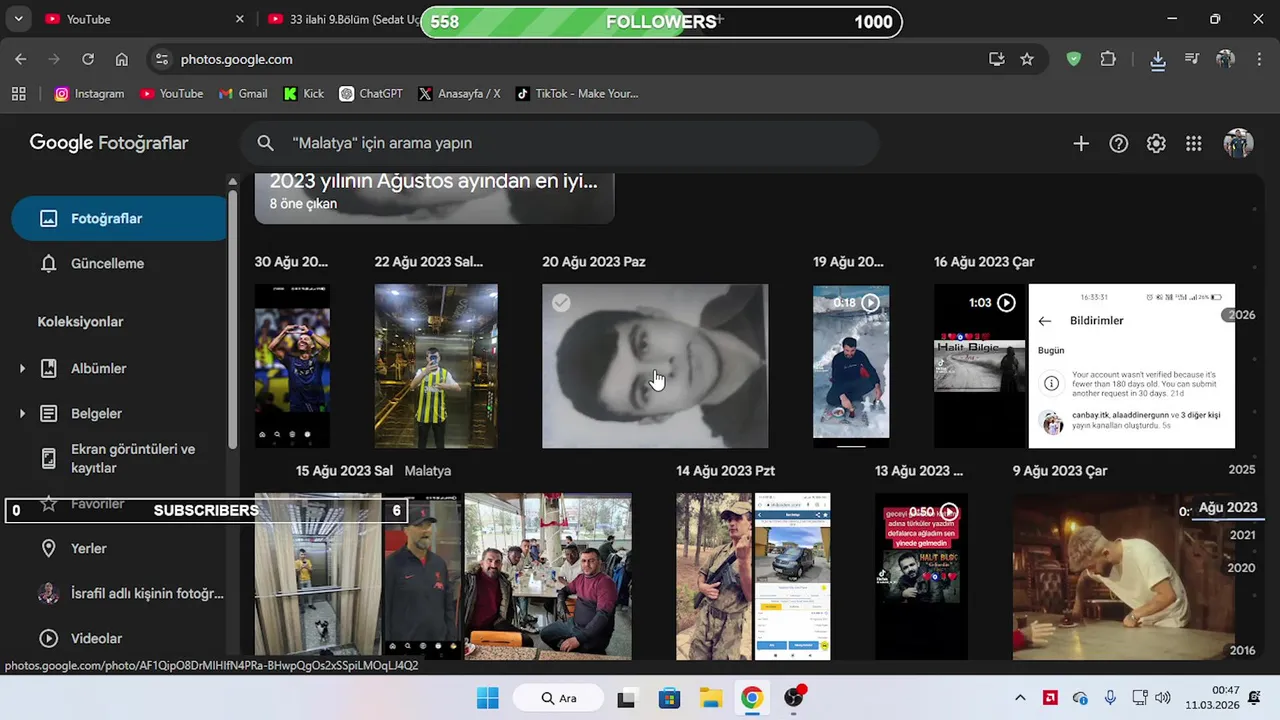The width and height of the screenshot is (1280, 720).
Task: Click the Google Photos search field
Action: [x=560, y=143]
